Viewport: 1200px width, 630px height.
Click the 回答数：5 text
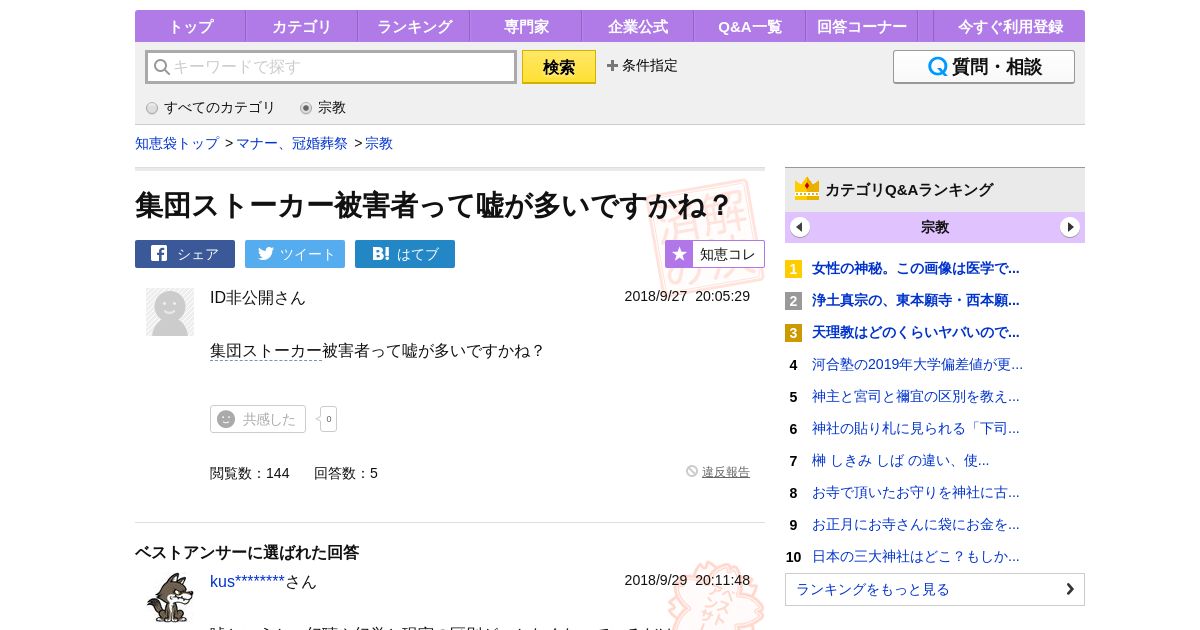click(346, 473)
